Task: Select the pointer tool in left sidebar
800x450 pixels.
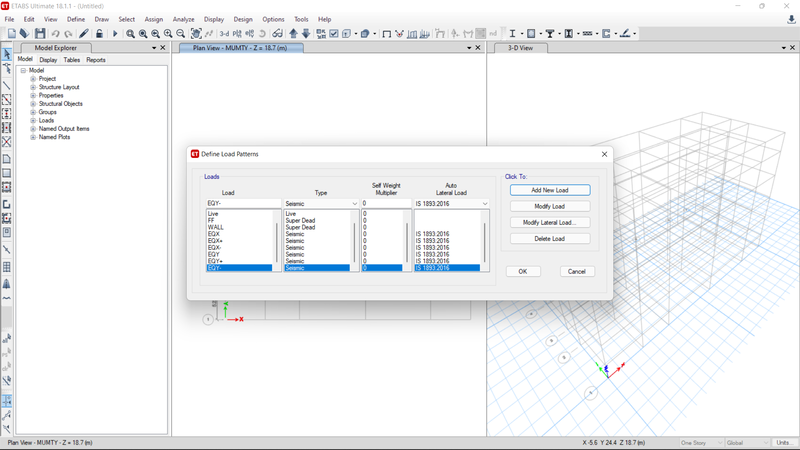Action: [7, 54]
